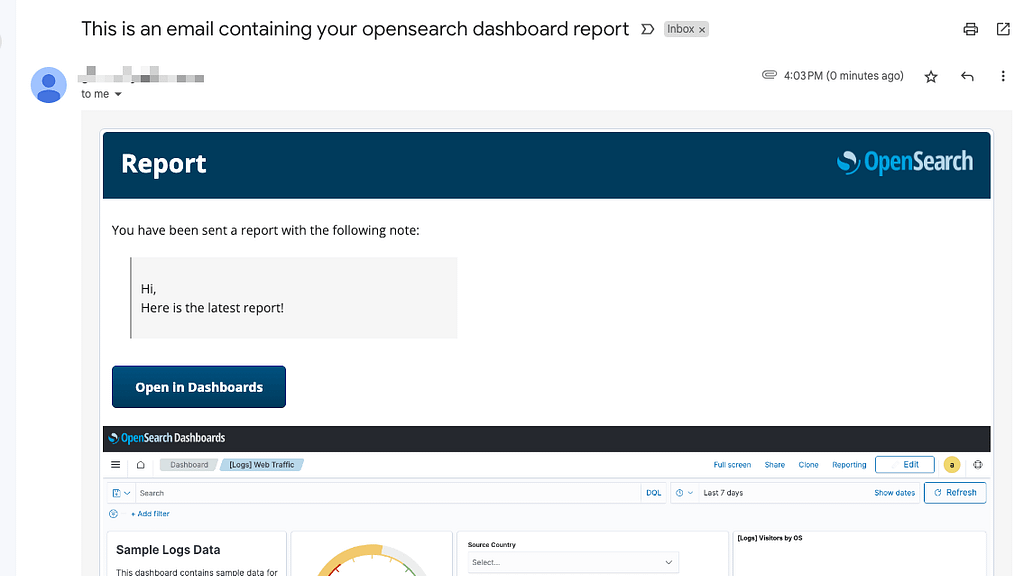The width and height of the screenshot is (1024, 576).
Task: Open the Source Country Select dropdown
Action: pos(571,561)
